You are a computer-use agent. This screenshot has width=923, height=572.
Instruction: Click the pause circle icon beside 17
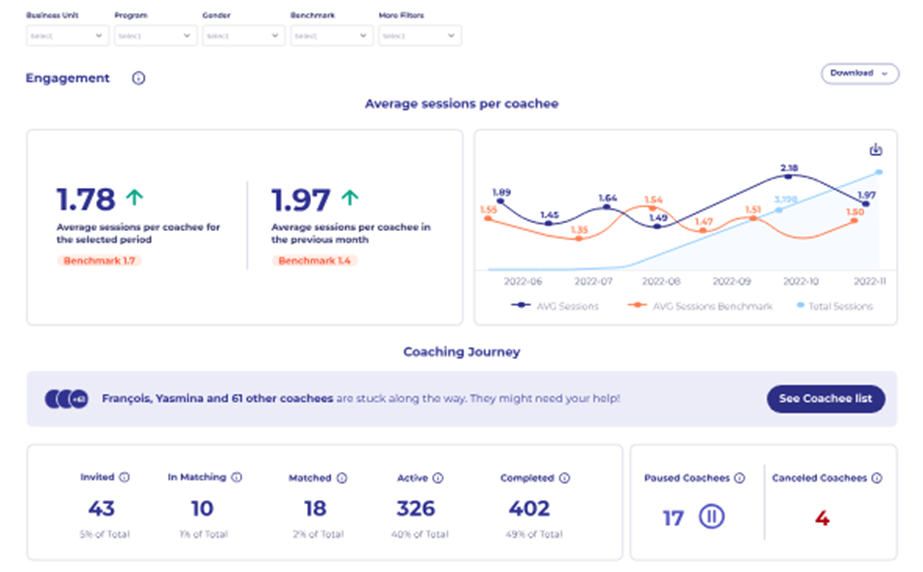pyautogui.click(x=712, y=517)
